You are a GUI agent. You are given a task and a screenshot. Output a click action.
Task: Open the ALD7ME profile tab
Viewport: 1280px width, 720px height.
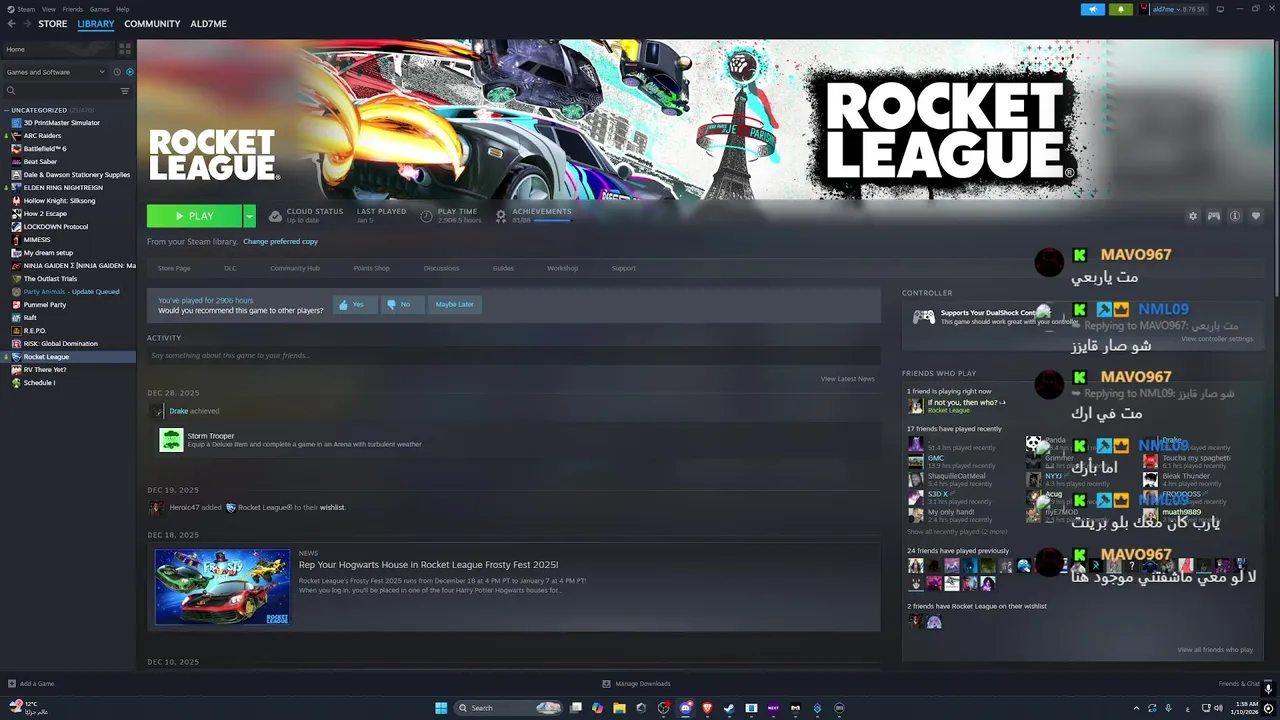tap(209, 24)
